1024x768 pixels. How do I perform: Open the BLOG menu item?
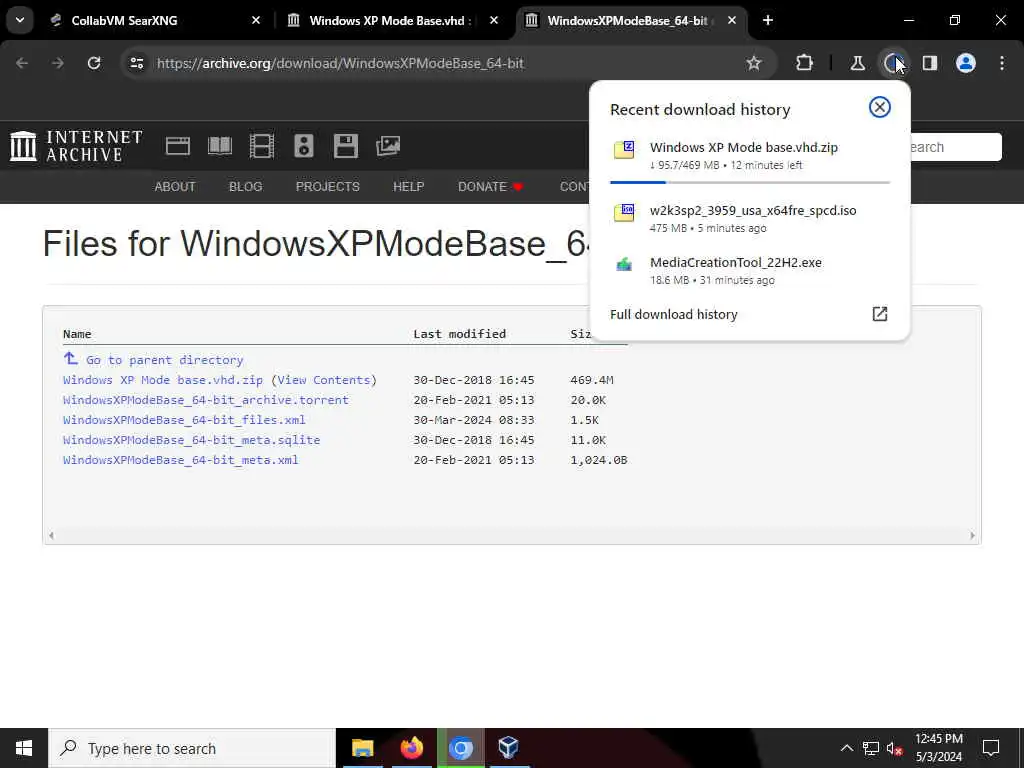pyautogui.click(x=246, y=187)
